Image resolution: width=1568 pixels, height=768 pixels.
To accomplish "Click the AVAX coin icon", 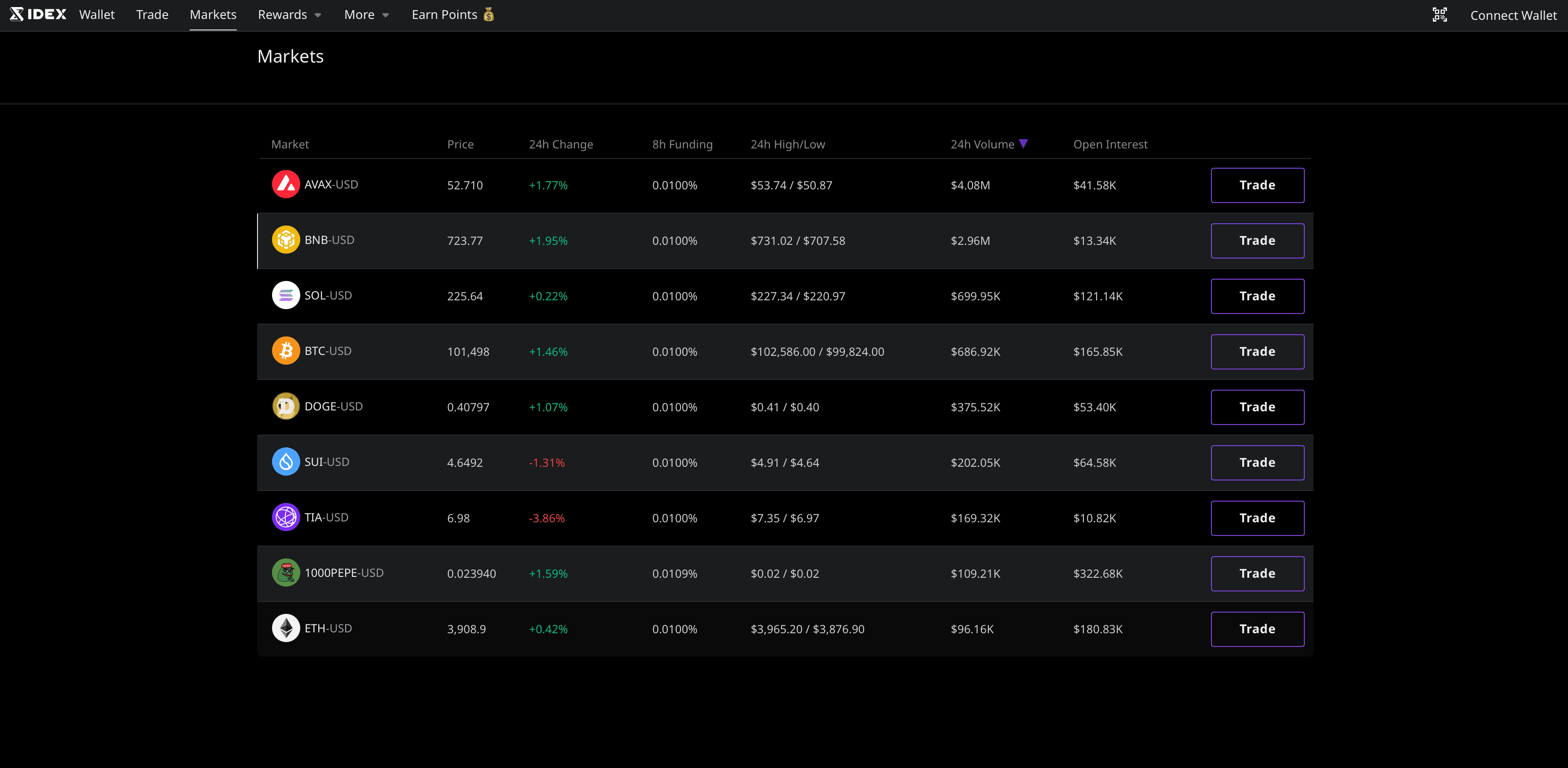I will [x=286, y=185].
